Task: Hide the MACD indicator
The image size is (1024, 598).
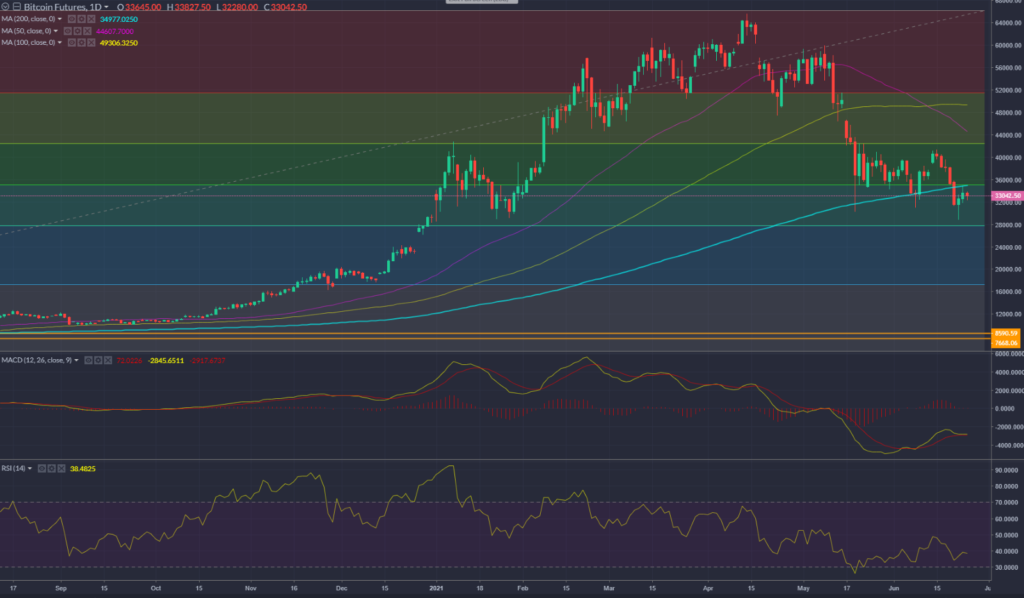Action: (88, 360)
